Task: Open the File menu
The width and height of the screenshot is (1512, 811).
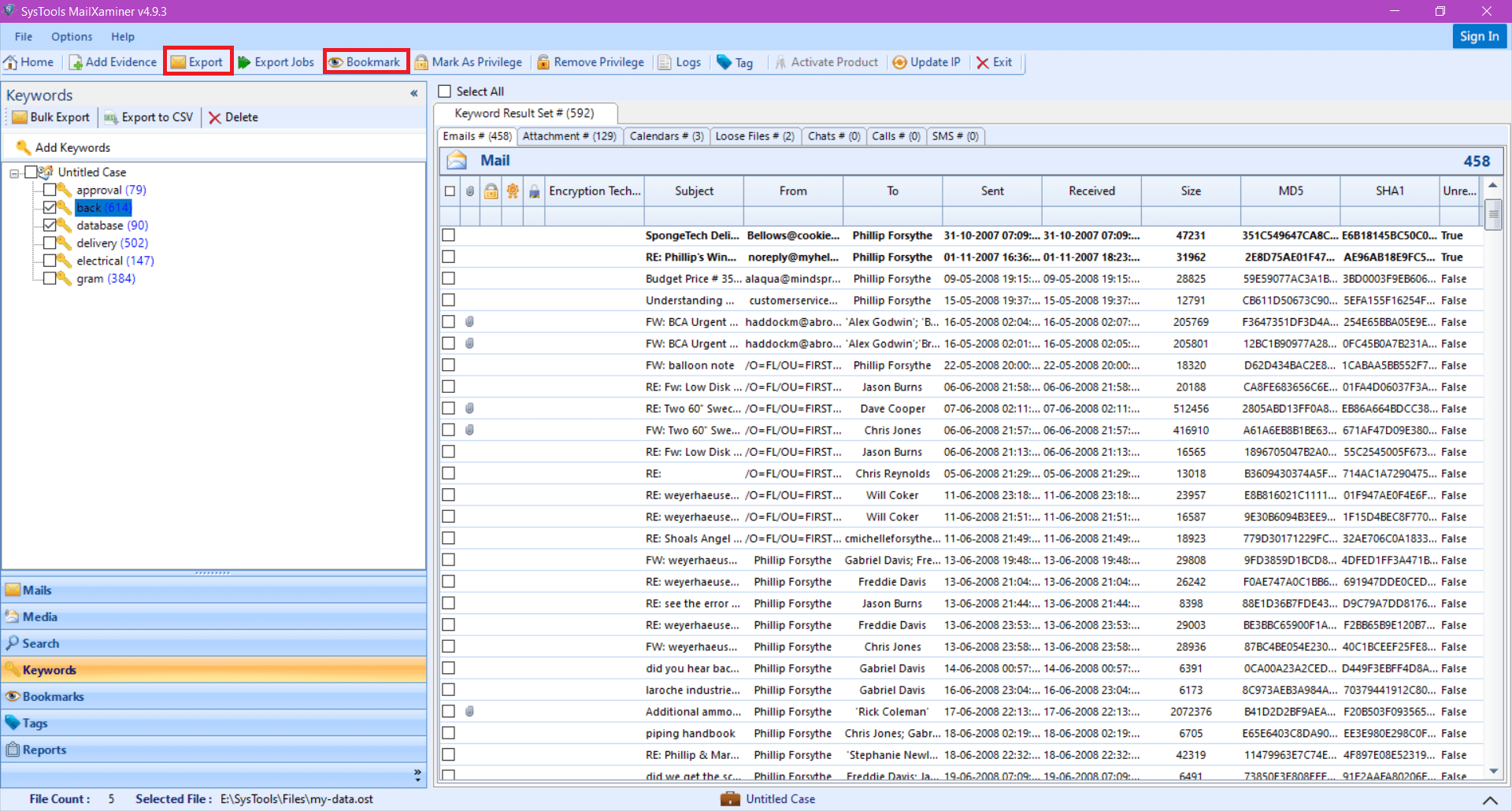Action: (24, 36)
